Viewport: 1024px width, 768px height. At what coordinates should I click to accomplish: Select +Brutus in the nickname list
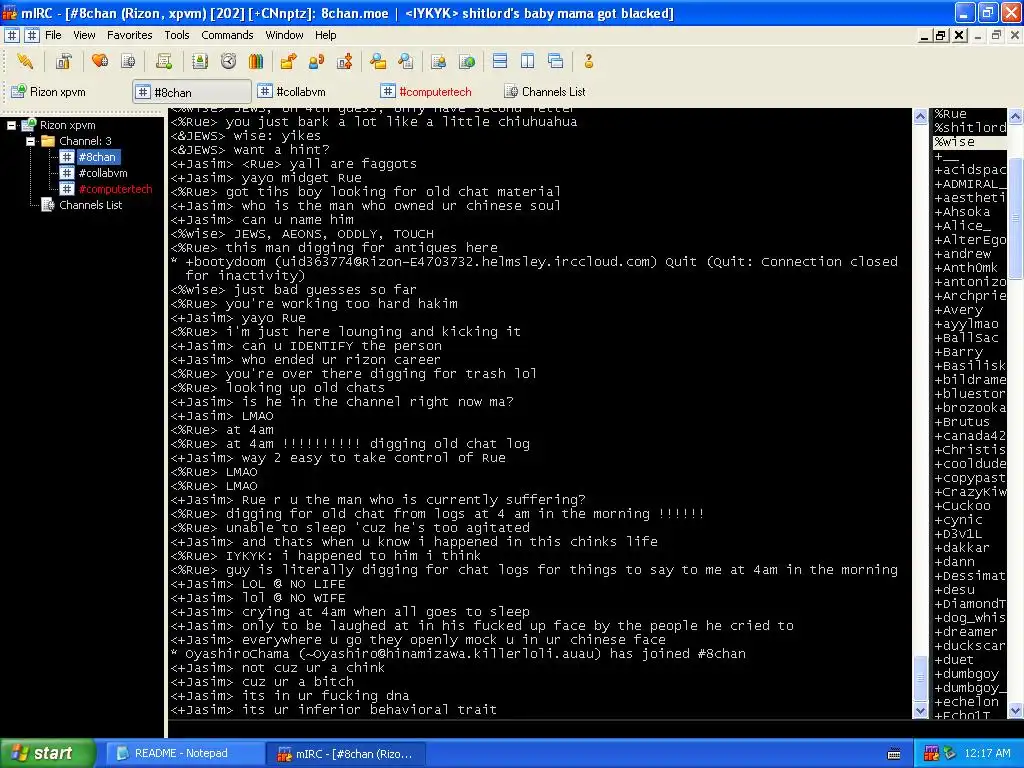pos(969,422)
